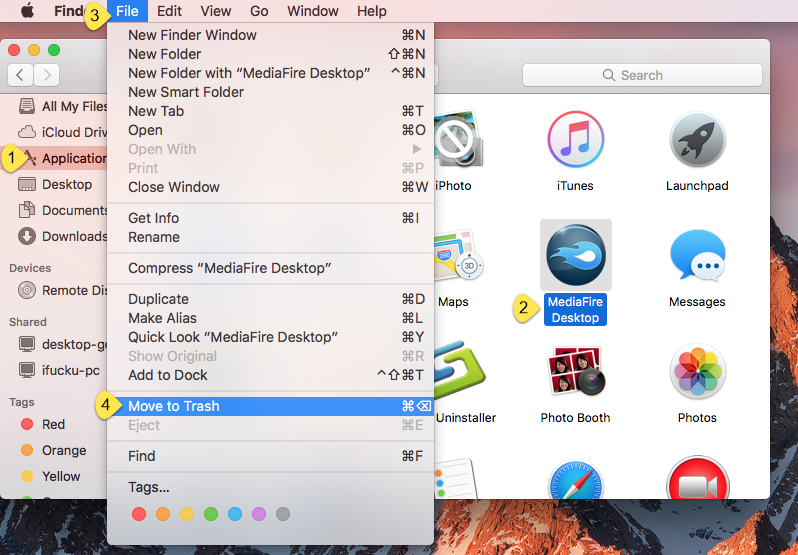Choose Move to Trash menu item
Image resolution: width=798 pixels, height=555 pixels.
[x=270, y=406]
